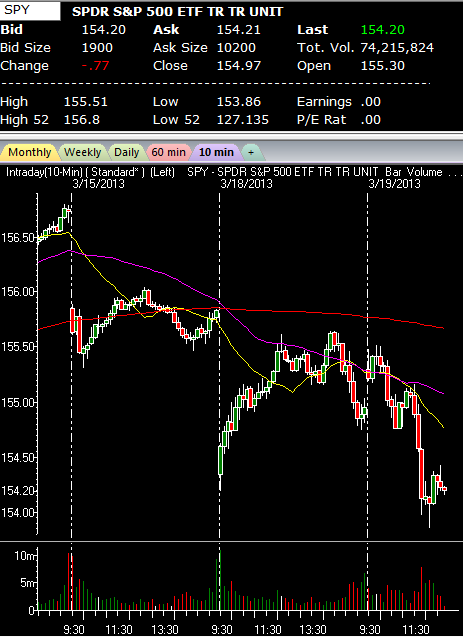Click the Ask price 154.21
The height and width of the screenshot is (637, 463).
pos(238,30)
